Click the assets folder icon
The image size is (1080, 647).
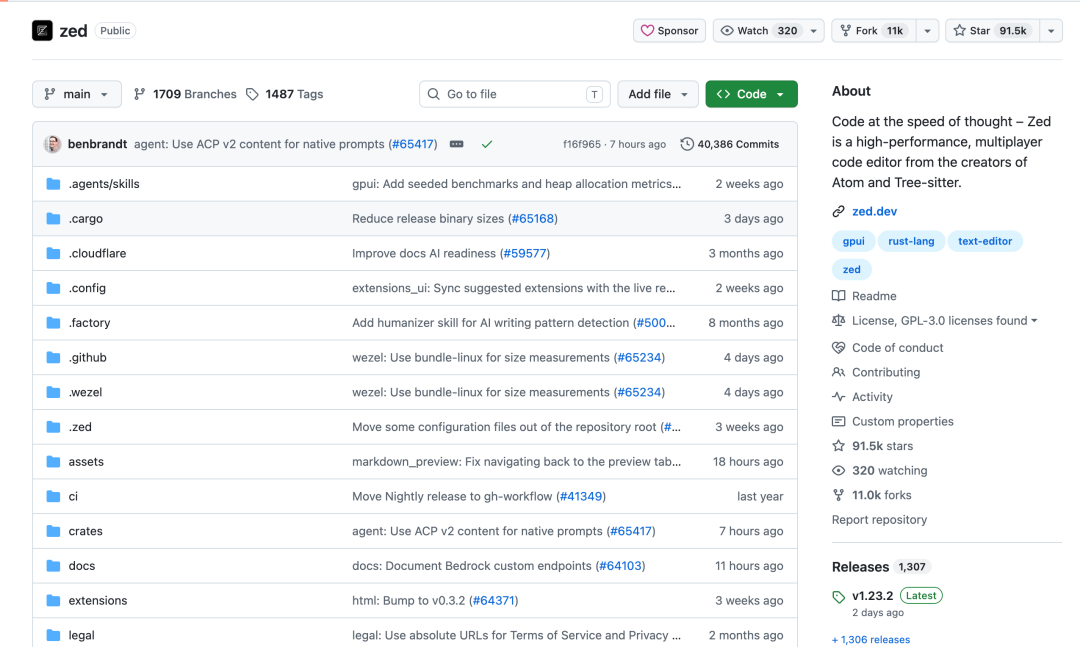pyautogui.click(x=53, y=462)
